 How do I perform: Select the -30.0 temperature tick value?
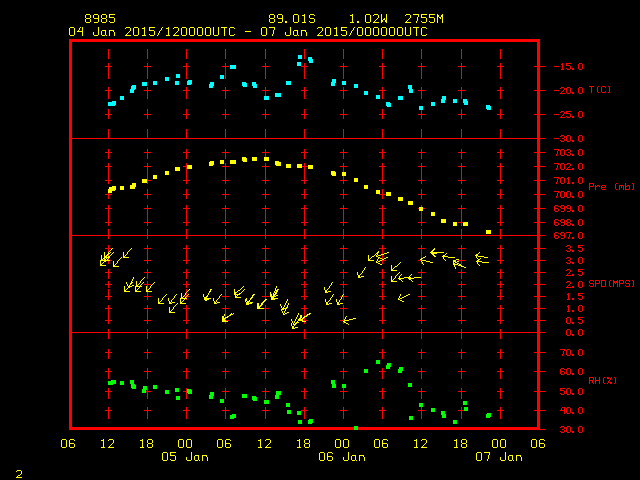[568, 139]
